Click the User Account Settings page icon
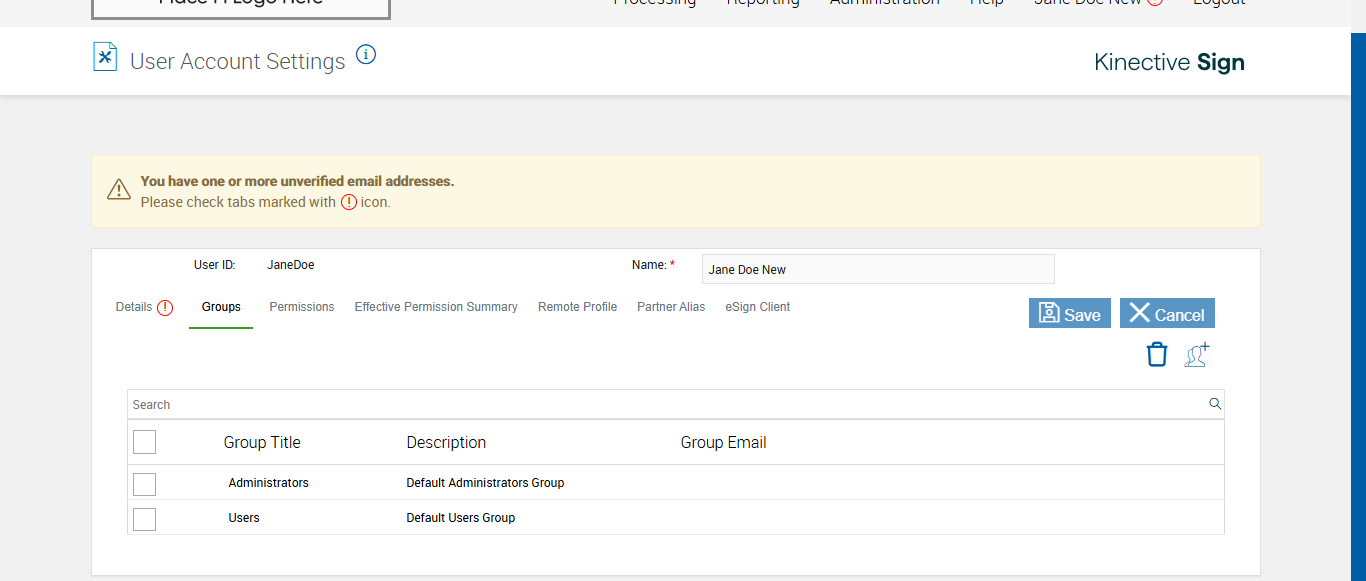 (x=105, y=57)
